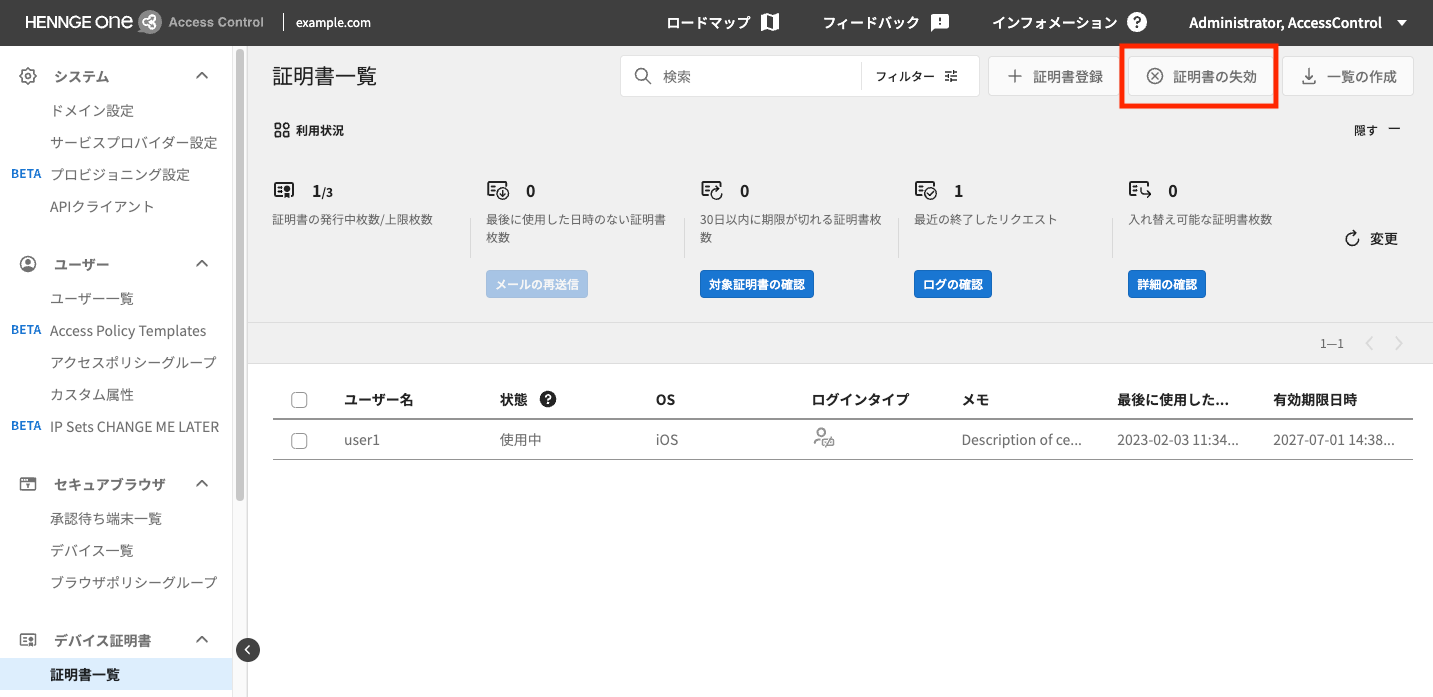
Task: Go to the previous page arrow
Action: click(x=1370, y=343)
